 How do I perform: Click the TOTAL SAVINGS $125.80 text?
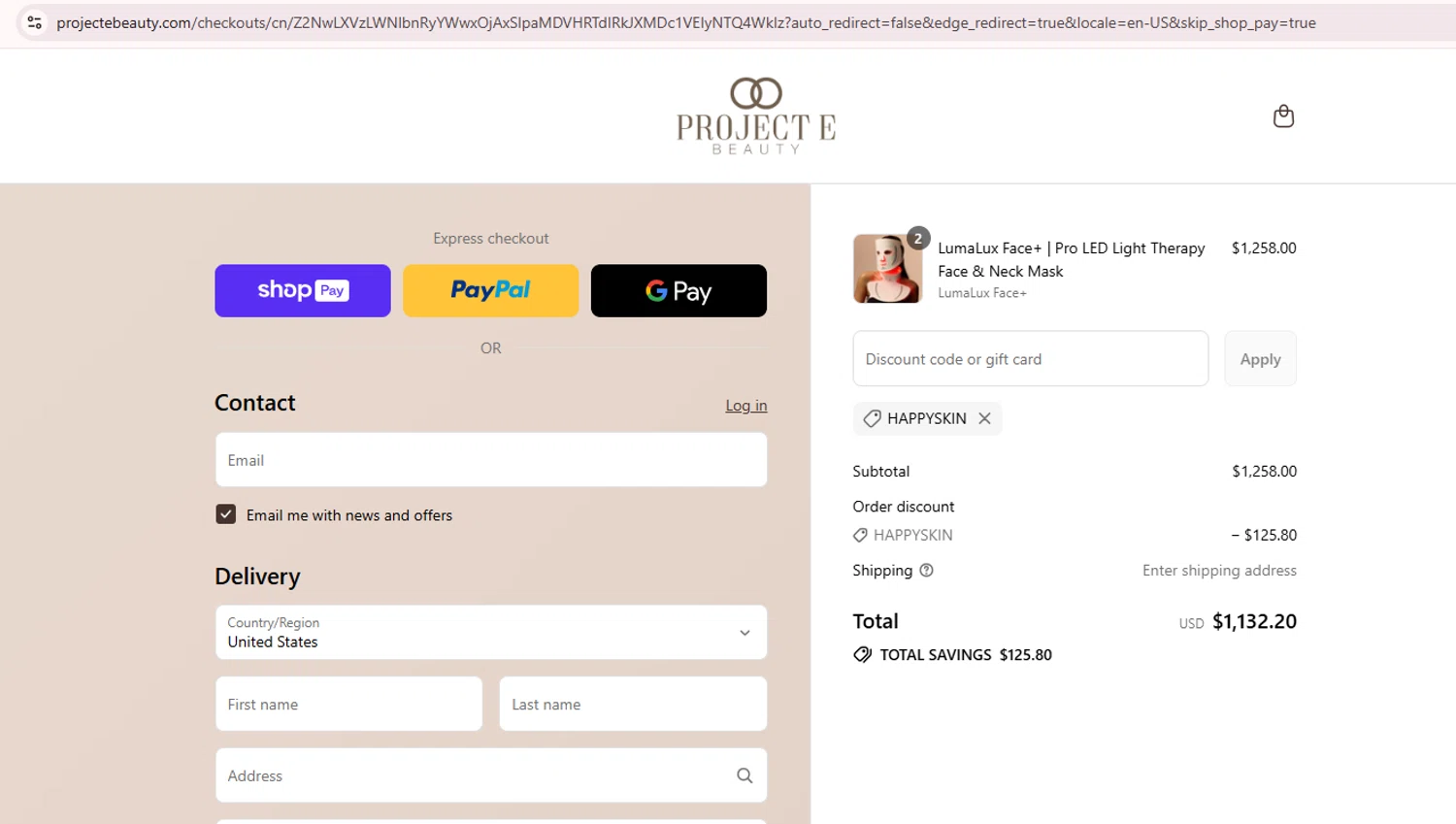point(966,655)
